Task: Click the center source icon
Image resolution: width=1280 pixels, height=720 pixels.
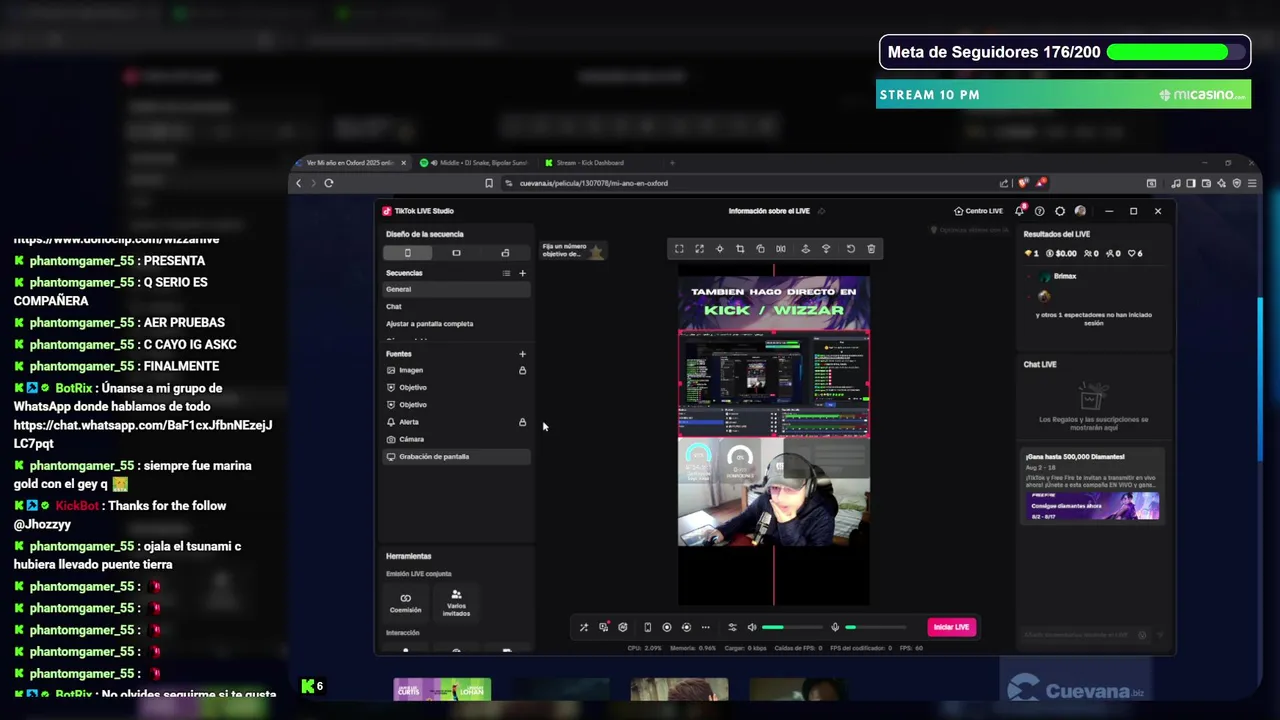Action: pyautogui.click(x=719, y=249)
